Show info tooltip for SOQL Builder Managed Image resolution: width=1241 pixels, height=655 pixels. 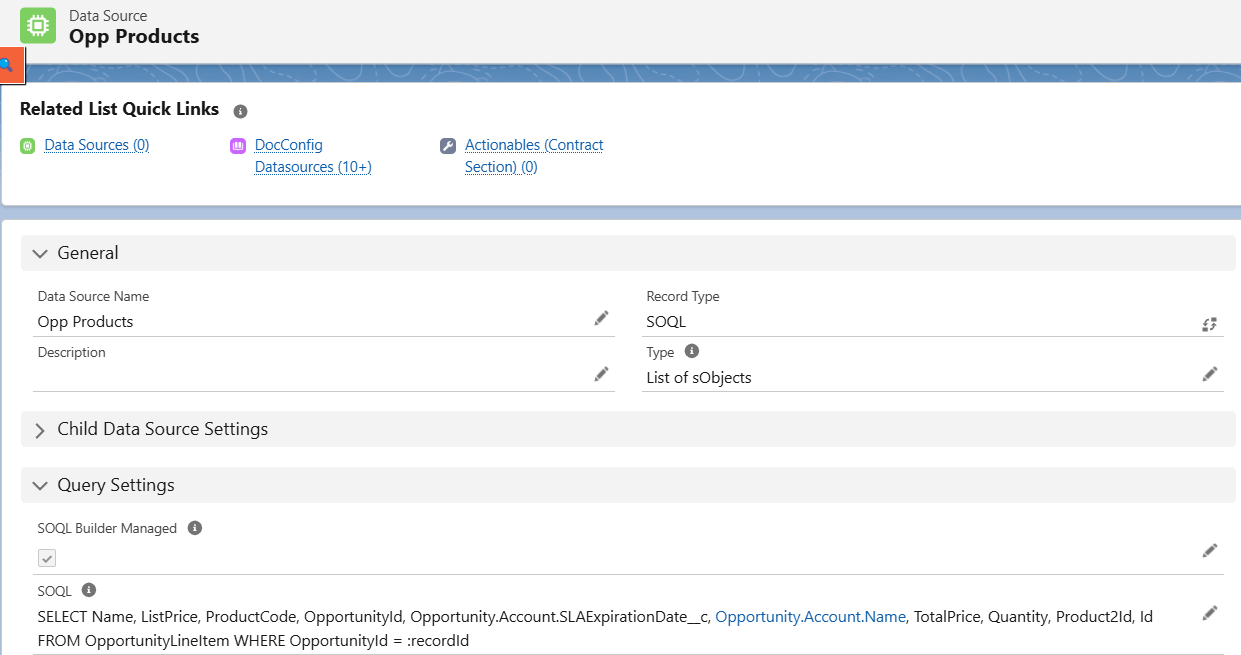coord(195,528)
